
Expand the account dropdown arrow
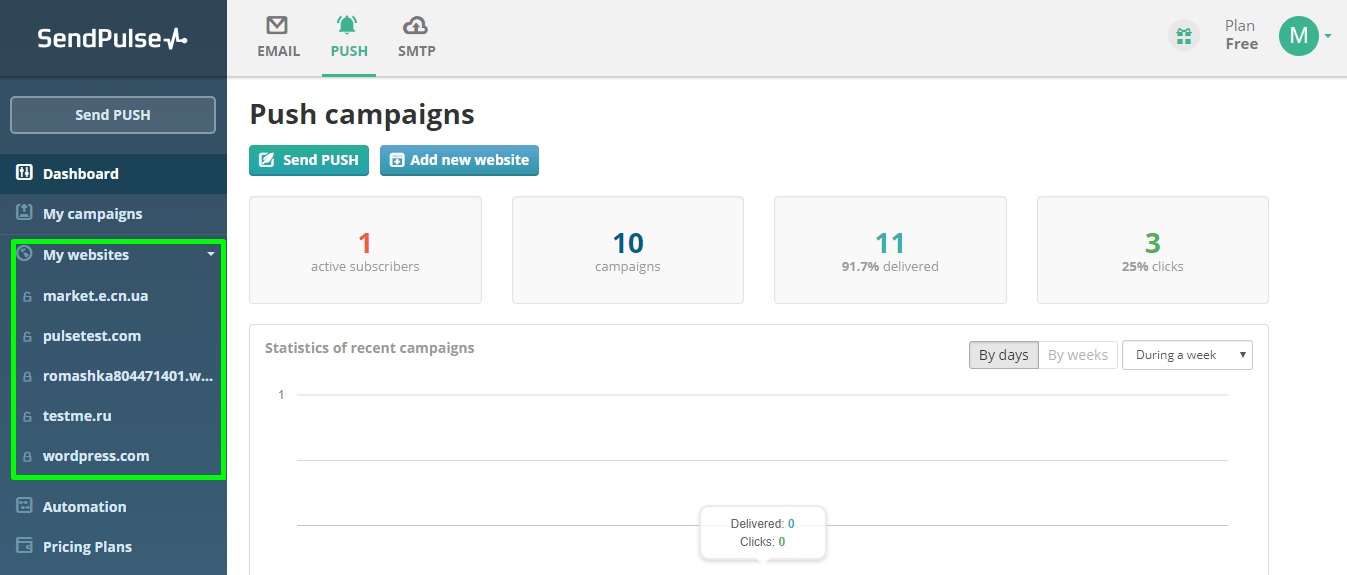tap(1327, 36)
